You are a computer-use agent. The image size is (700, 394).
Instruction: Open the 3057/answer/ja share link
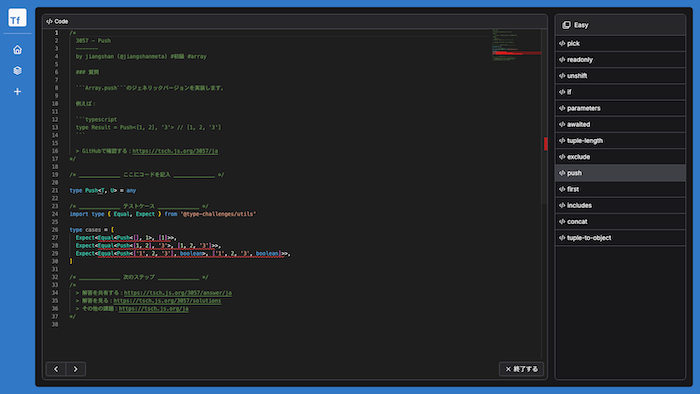click(178, 293)
